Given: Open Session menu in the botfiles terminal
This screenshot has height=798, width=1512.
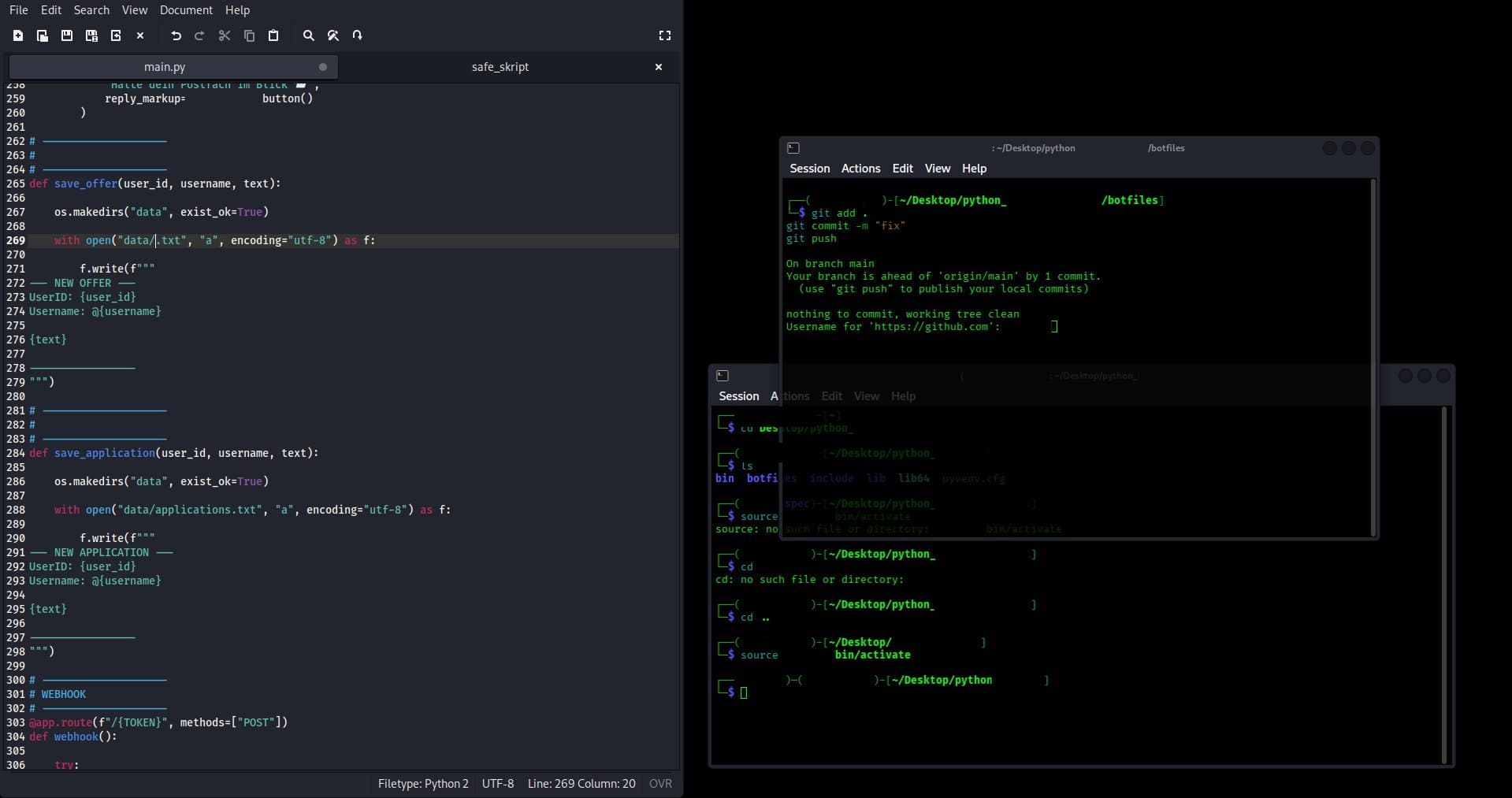Looking at the screenshot, I should [810, 169].
